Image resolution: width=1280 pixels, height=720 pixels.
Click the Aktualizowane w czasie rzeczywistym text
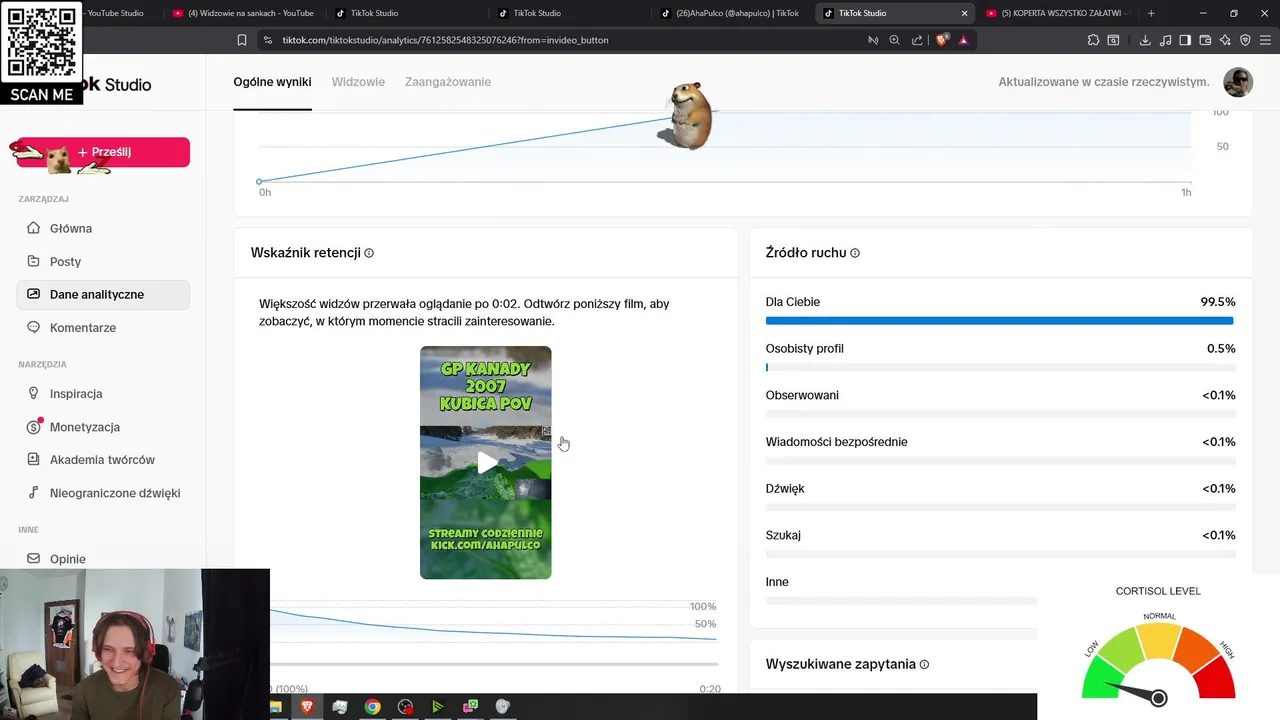[1104, 82]
